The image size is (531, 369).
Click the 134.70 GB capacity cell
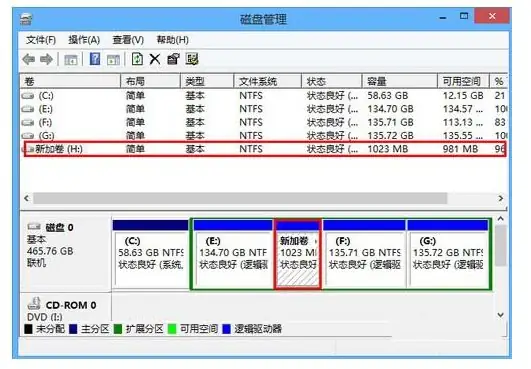click(x=391, y=109)
